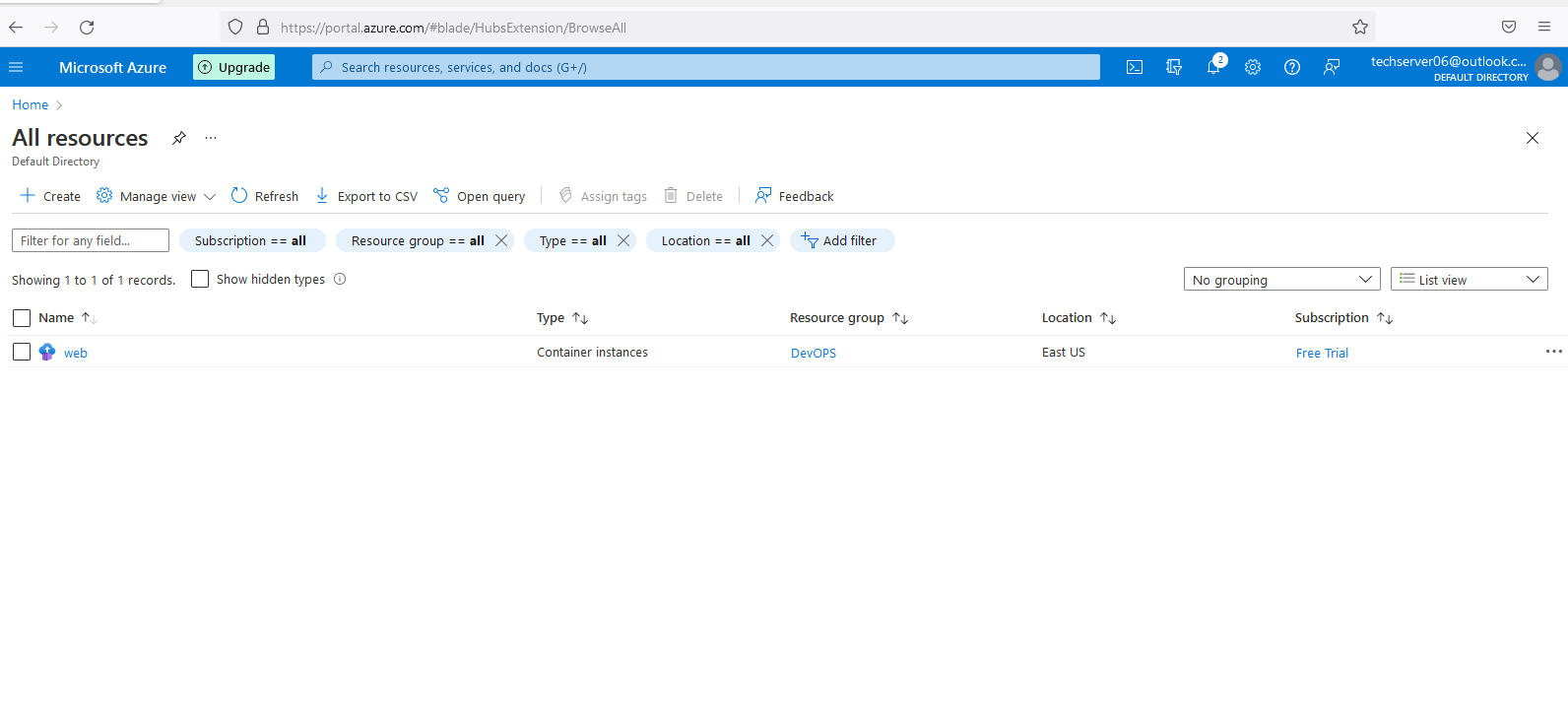Expand the Manage view dropdown

pyautogui.click(x=157, y=196)
